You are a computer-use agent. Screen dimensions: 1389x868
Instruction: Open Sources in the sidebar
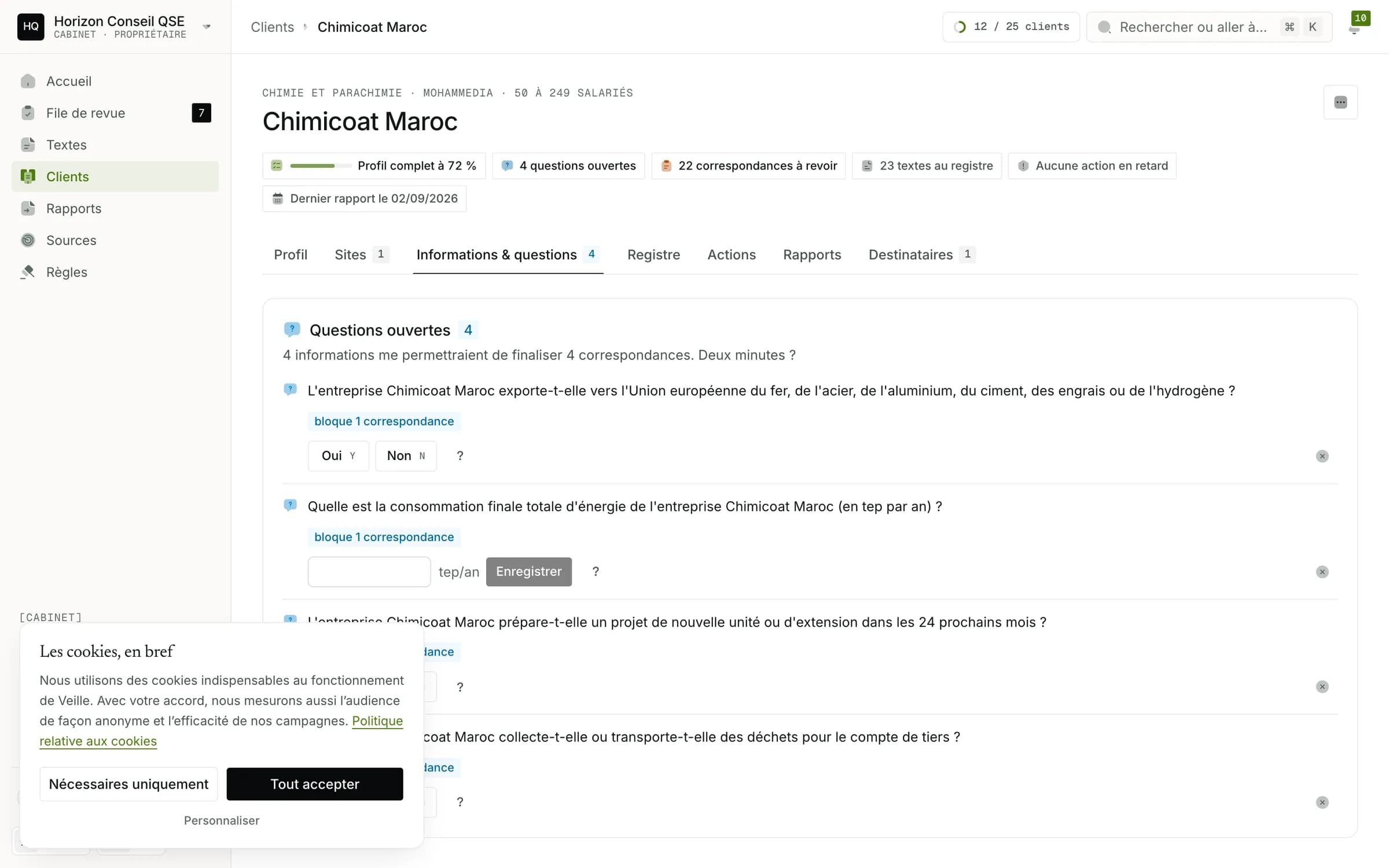click(115, 240)
